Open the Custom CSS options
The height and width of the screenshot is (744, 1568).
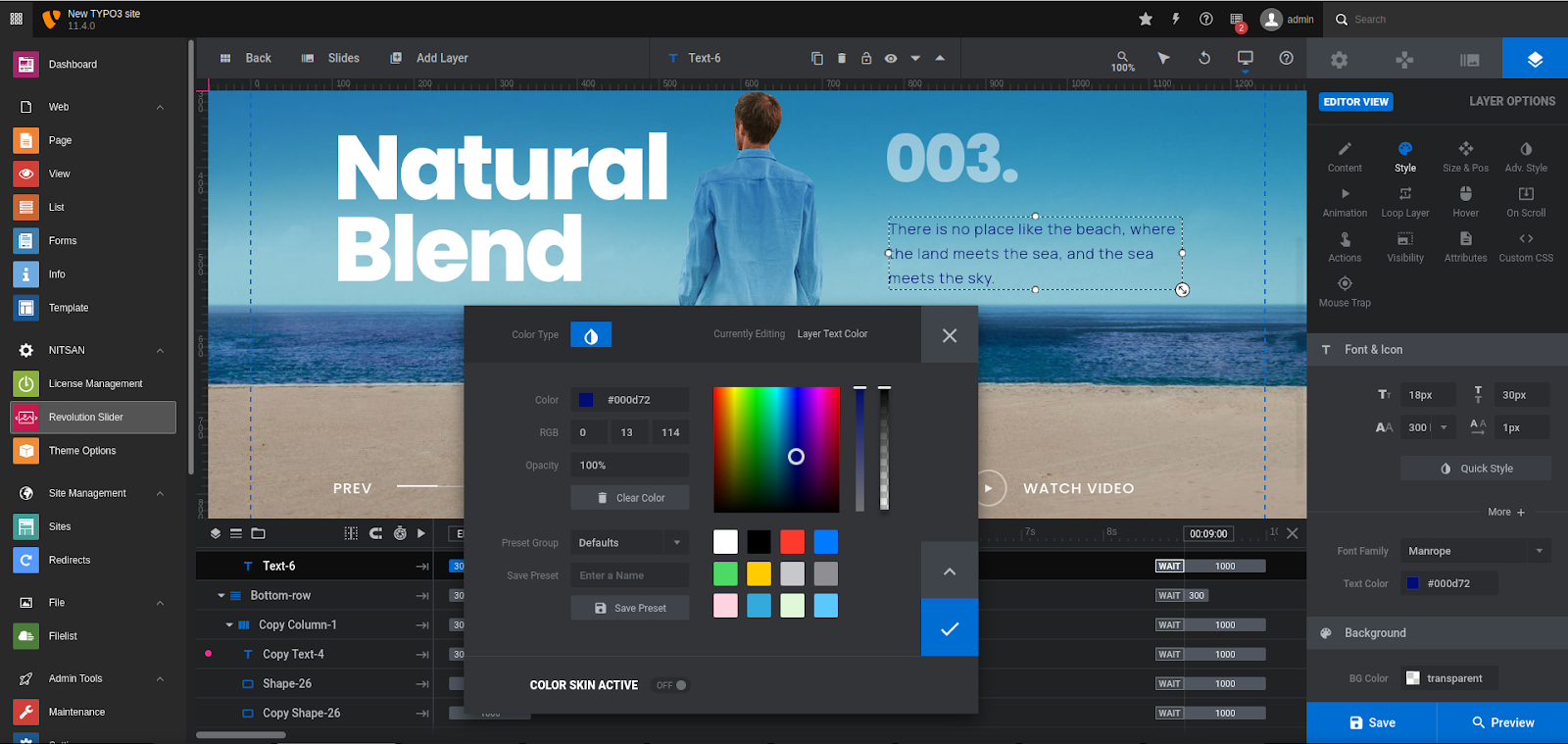(x=1525, y=246)
